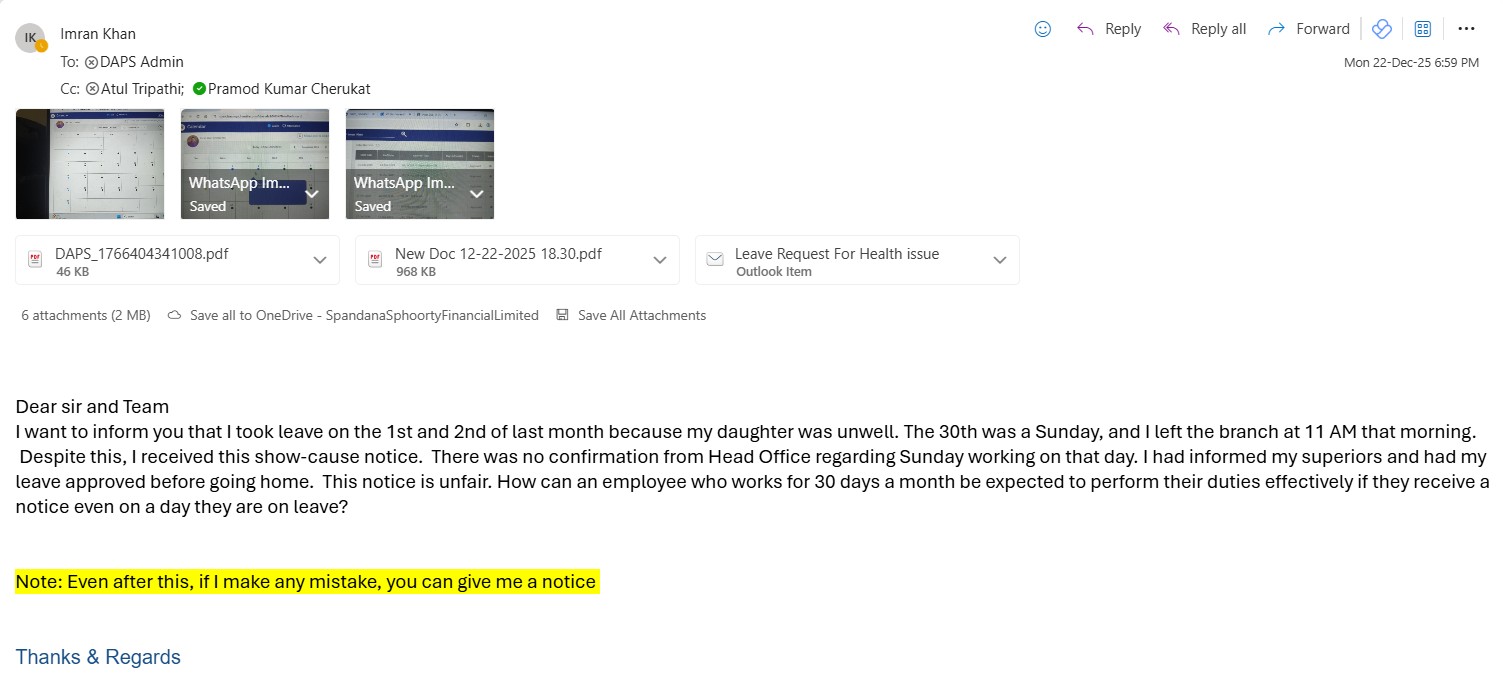This screenshot has width=1503, height=676.
Task: Expand the second WhatsApp image attachment chevron
Action: click(x=311, y=194)
